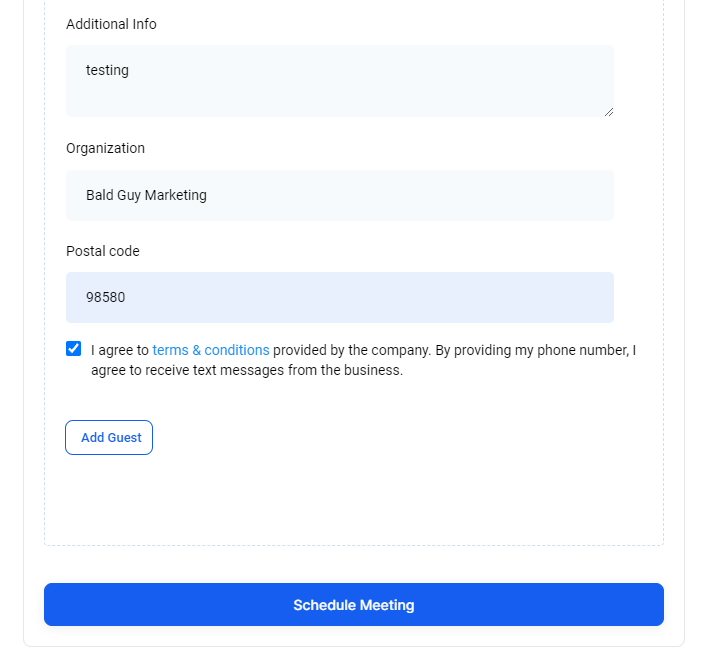Image resolution: width=708 pixels, height=657 pixels.
Task: Click the word "testing" in Additional Info
Action: tap(107, 70)
